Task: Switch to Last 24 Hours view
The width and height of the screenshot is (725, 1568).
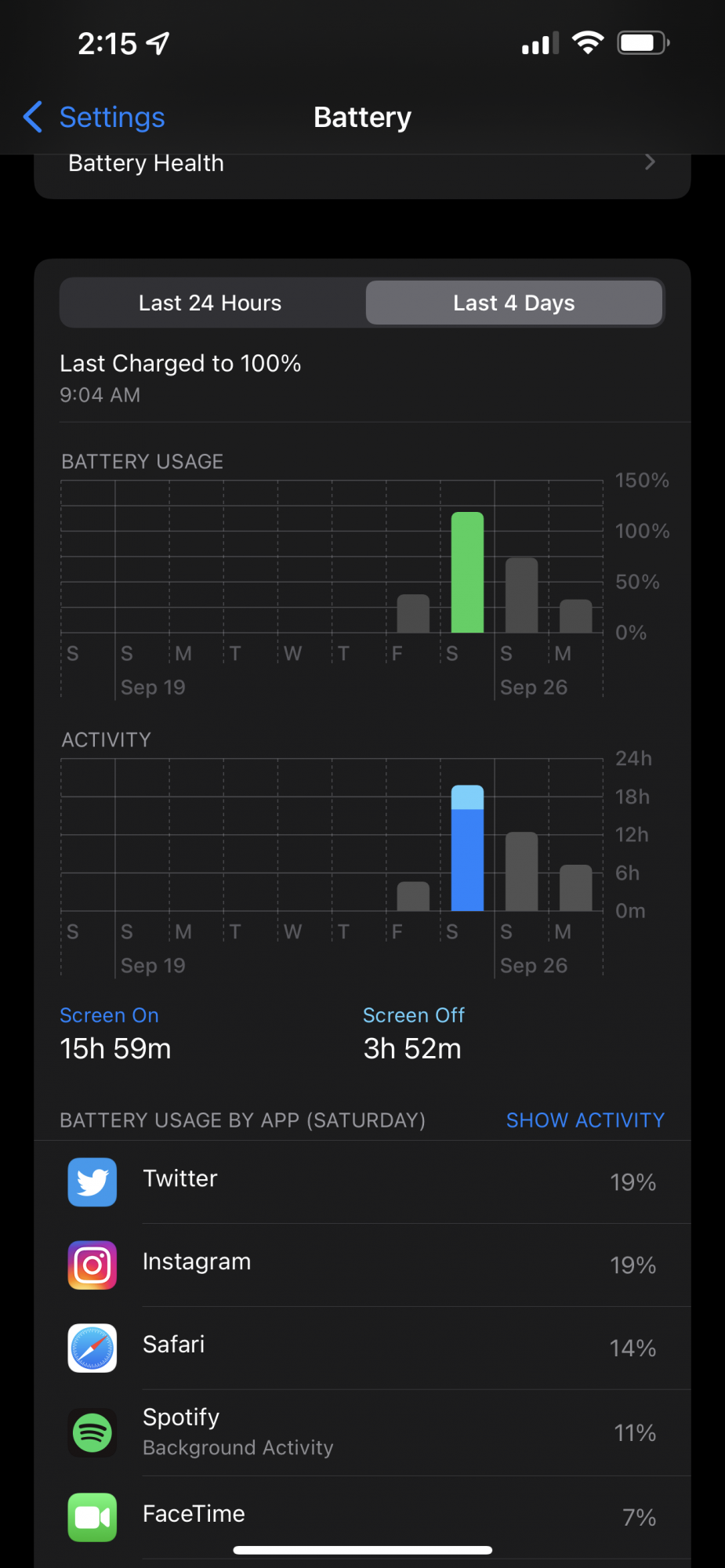Action: [210, 303]
